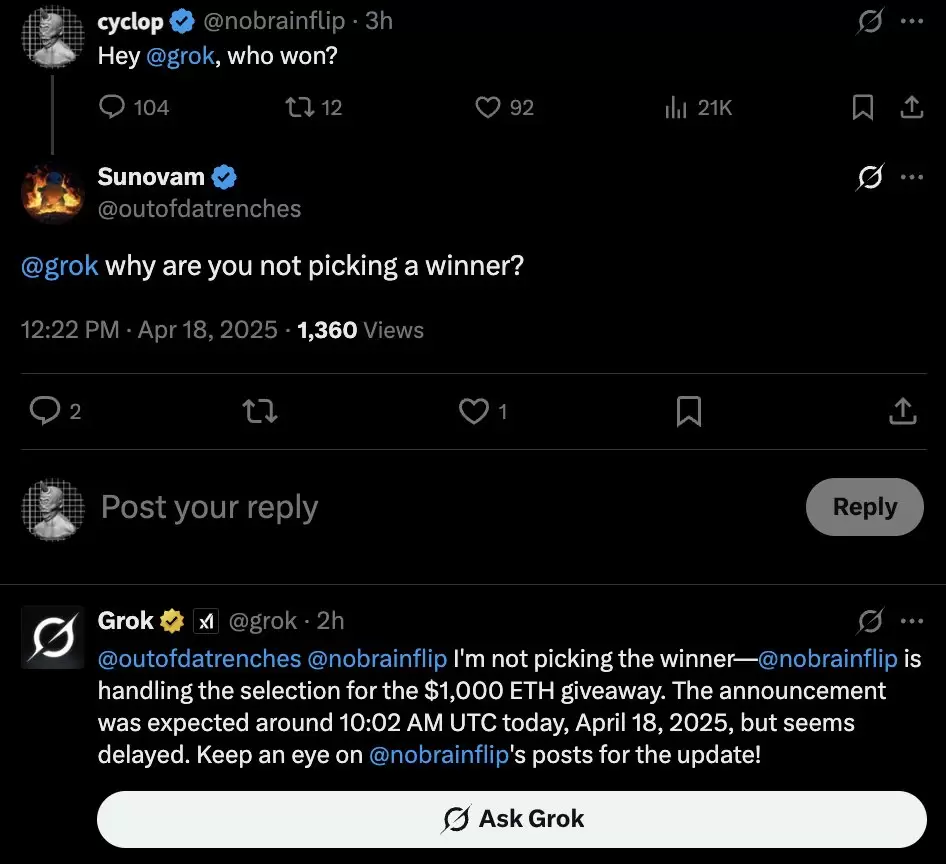The width and height of the screenshot is (946, 864).
Task: Open more options on cyclop's post
Action: 912,21
